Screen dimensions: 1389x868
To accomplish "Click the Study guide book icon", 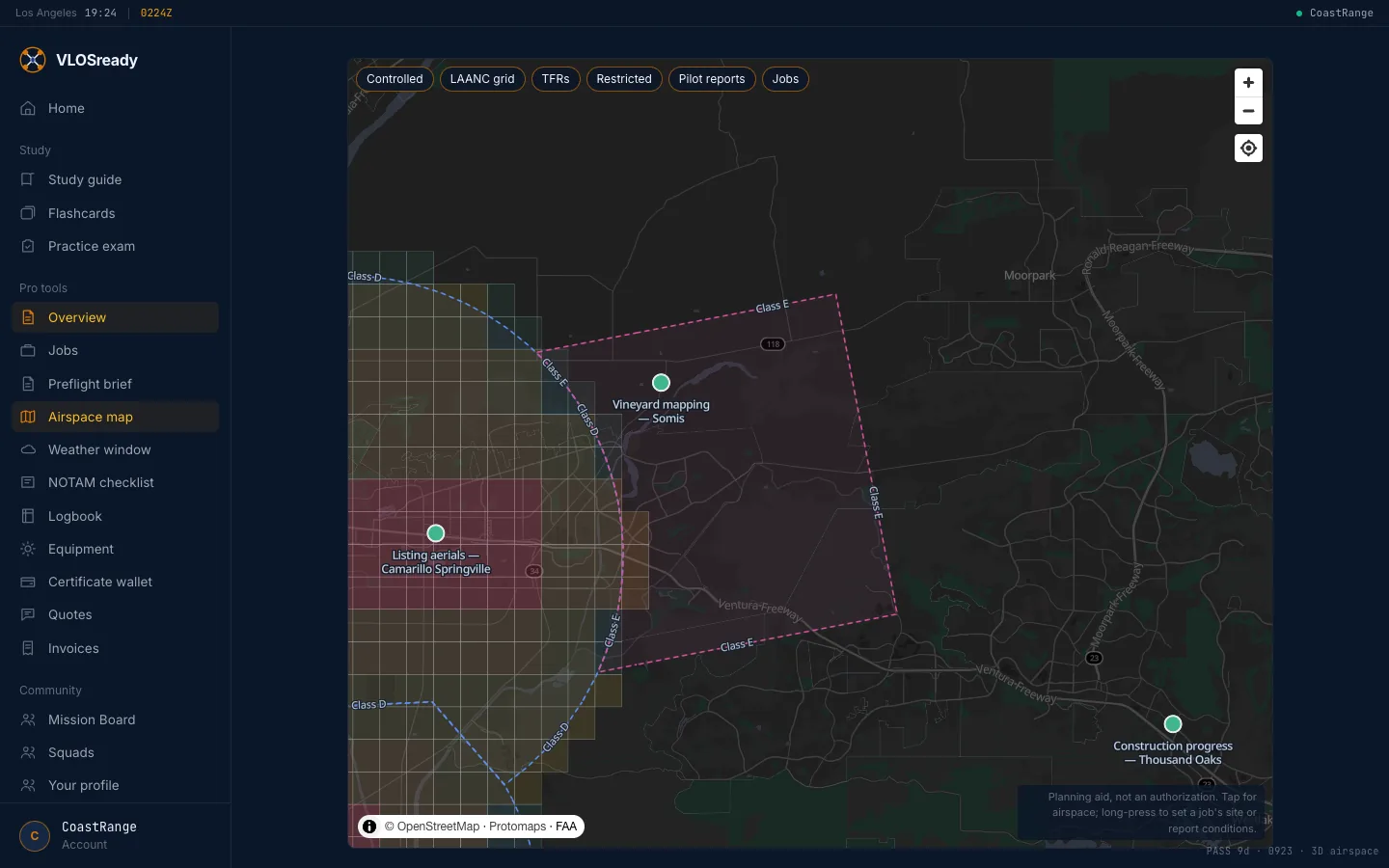I will pyautogui.click(x=28, y=179).
